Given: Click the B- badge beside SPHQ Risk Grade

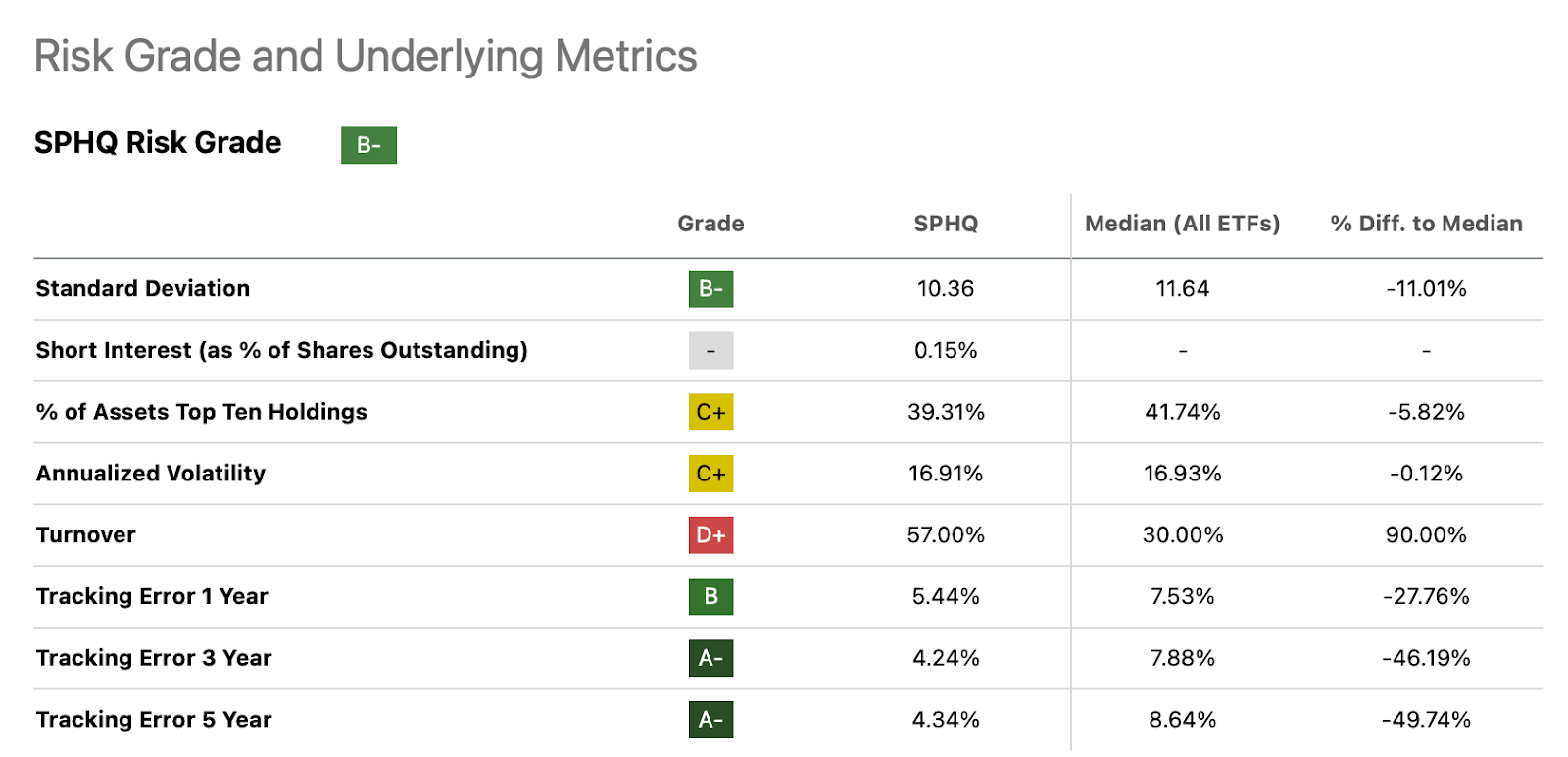Looking at the screenshot, I should (368, 145).
